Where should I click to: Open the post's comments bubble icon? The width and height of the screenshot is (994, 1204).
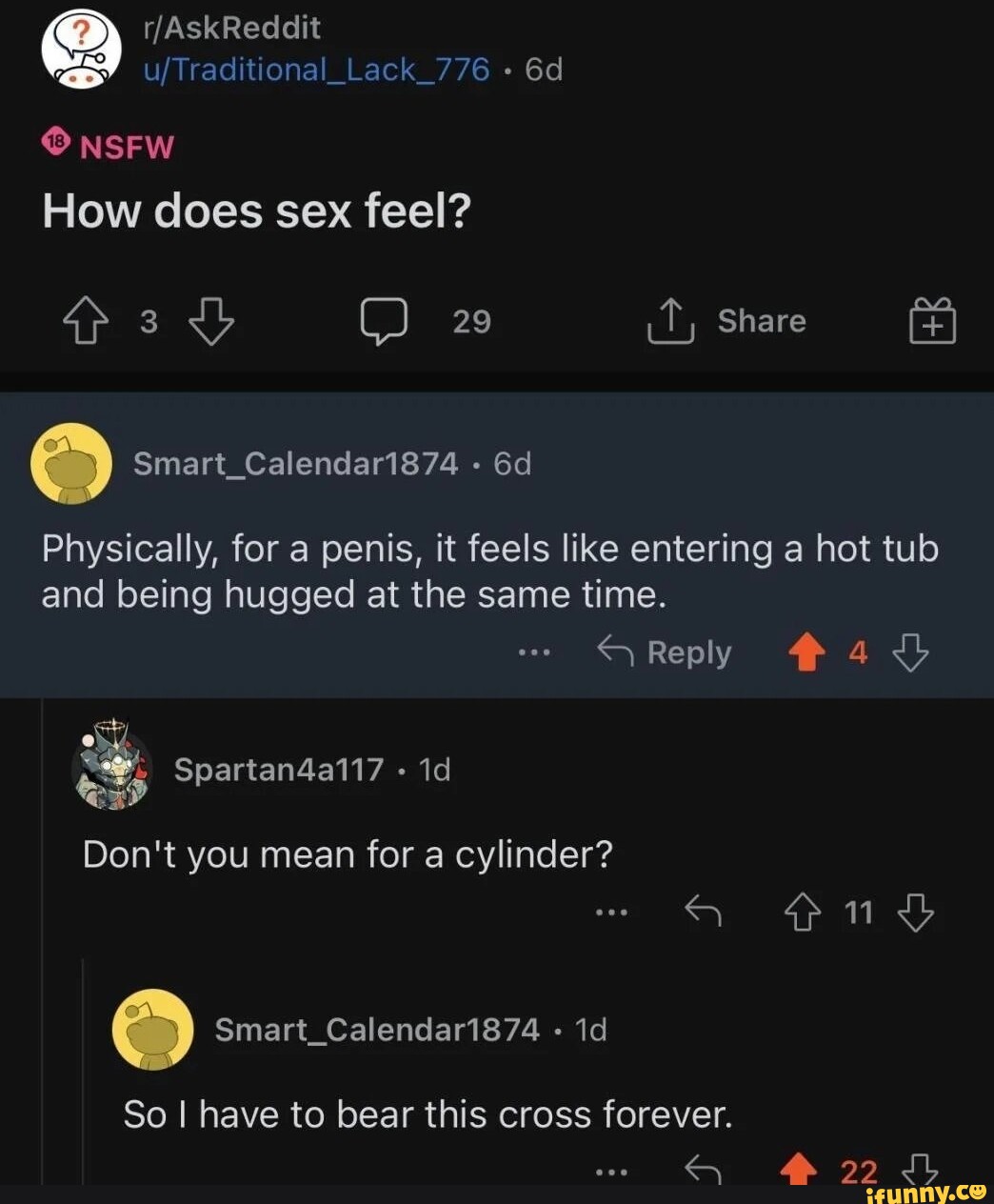pyautogui.click(x=384, y=321)
